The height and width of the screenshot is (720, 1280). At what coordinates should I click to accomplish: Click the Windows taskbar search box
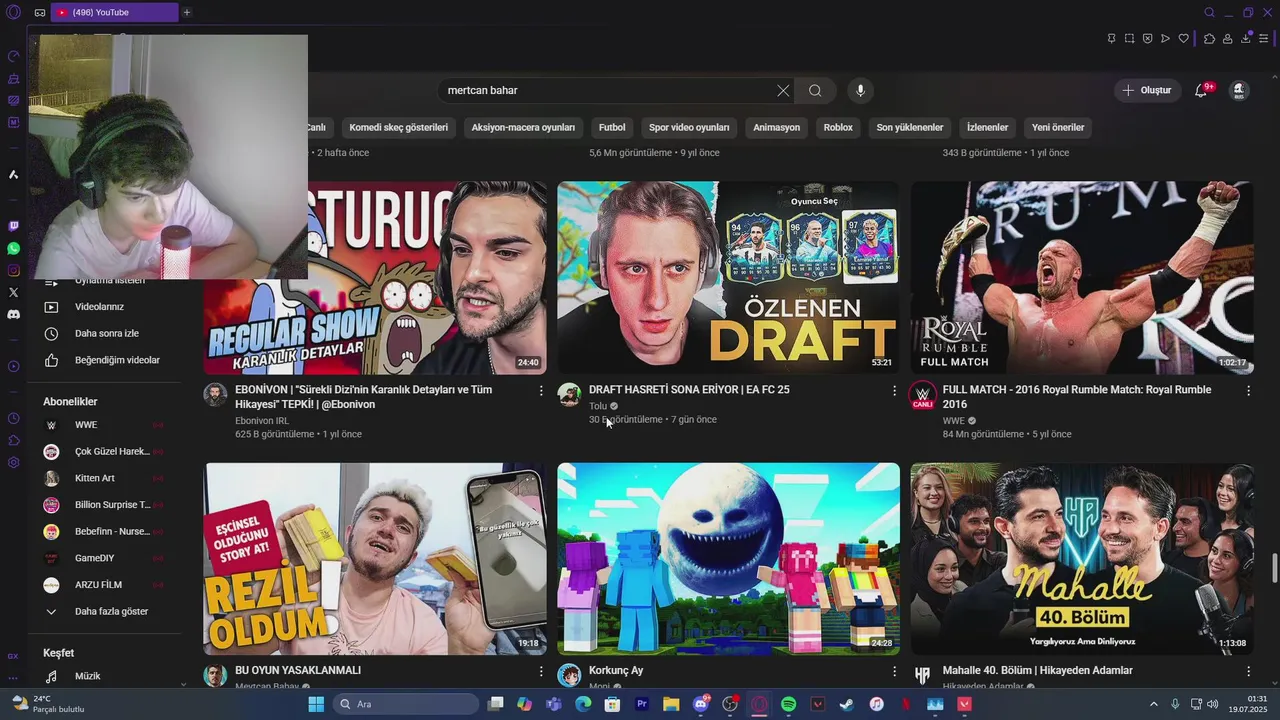point(405,704)
